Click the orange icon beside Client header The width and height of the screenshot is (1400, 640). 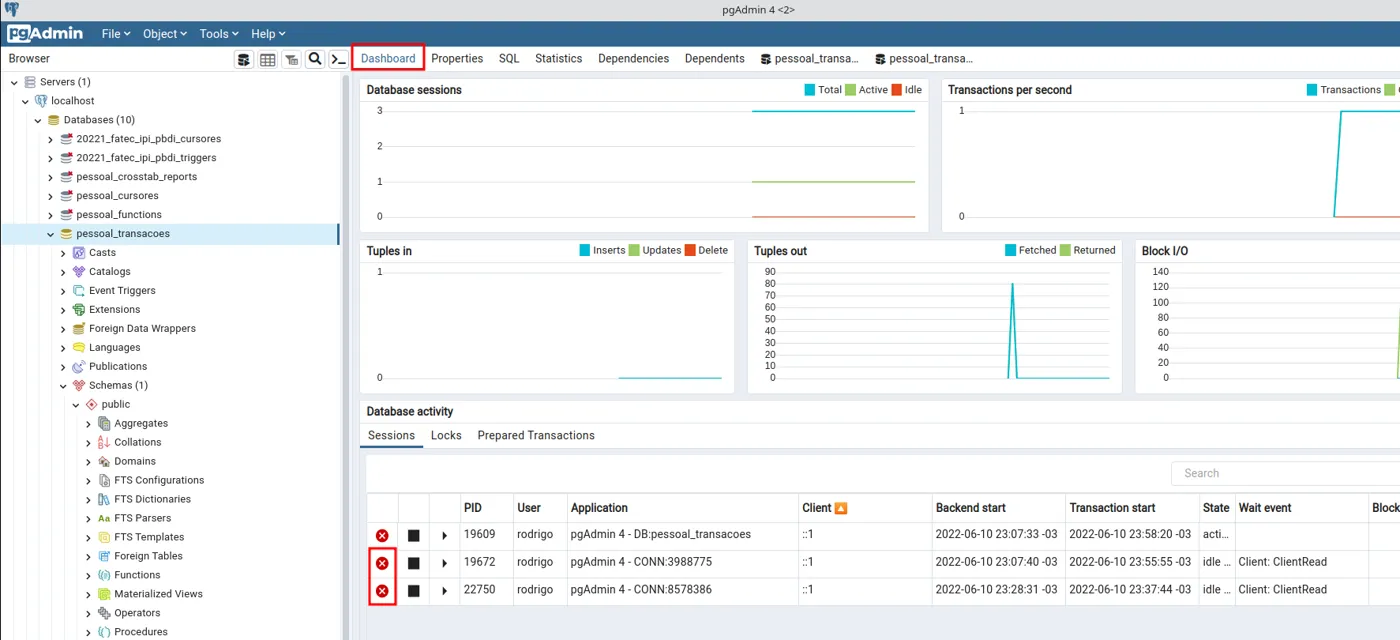pyautogui.click(x=841, y=508)
